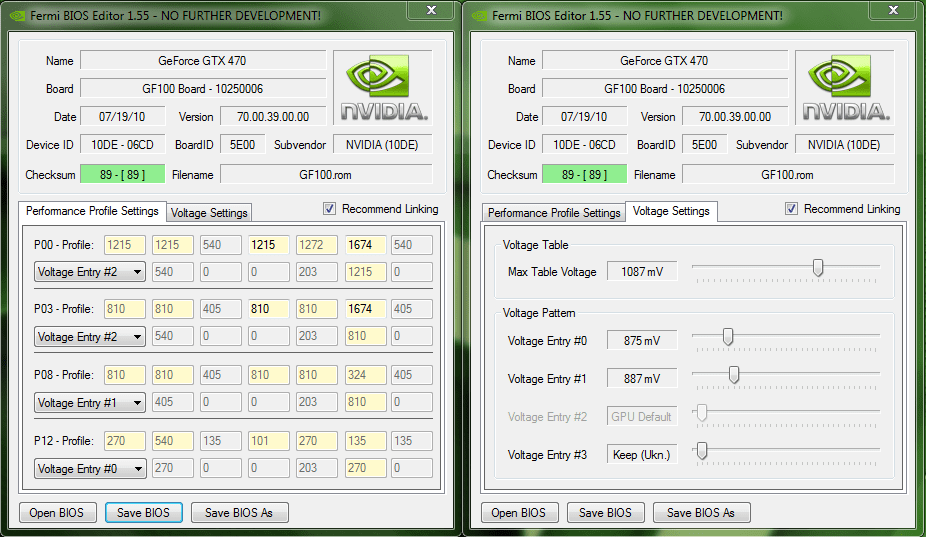Click left window title bar app icon
926x537 pixels.
click(18, 15)
